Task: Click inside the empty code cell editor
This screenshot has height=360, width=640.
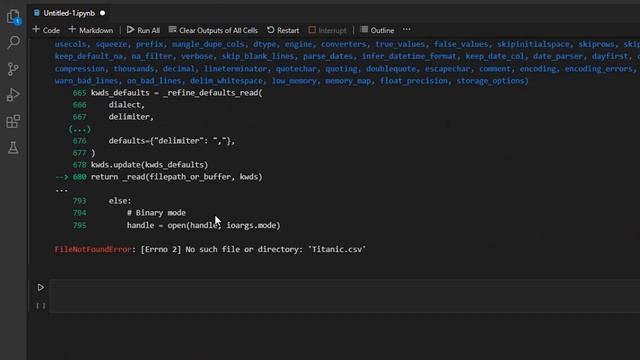Action: 344,296
